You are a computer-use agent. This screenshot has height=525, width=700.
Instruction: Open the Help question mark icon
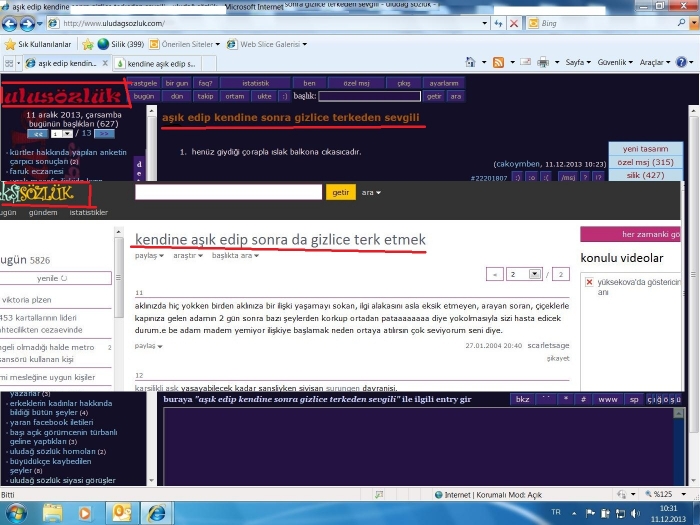pyautogui.click(x=681, y=62)
